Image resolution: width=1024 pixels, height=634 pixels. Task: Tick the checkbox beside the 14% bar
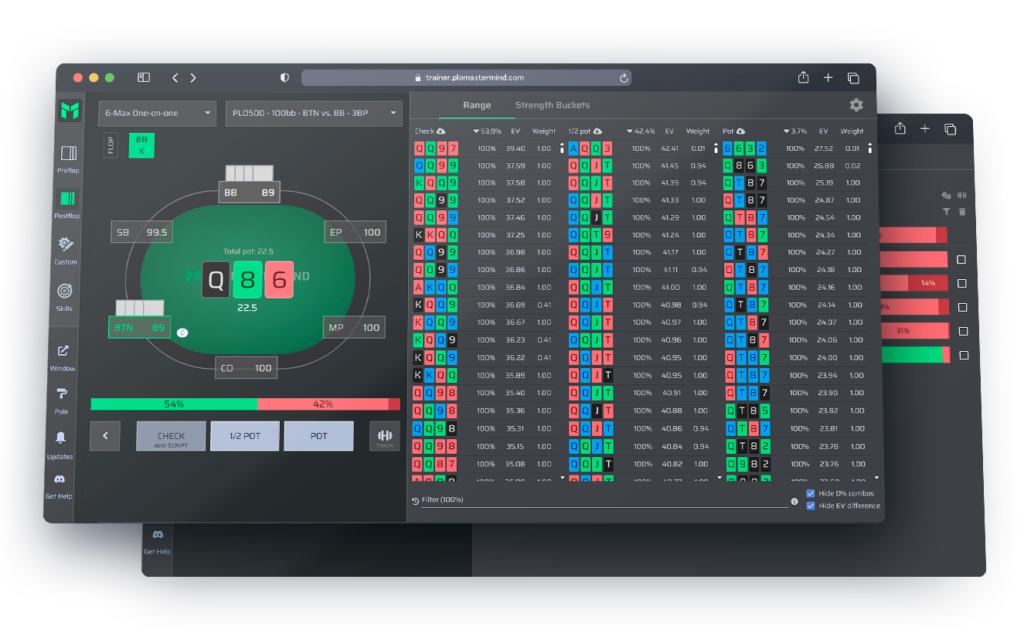click(961, 283)
